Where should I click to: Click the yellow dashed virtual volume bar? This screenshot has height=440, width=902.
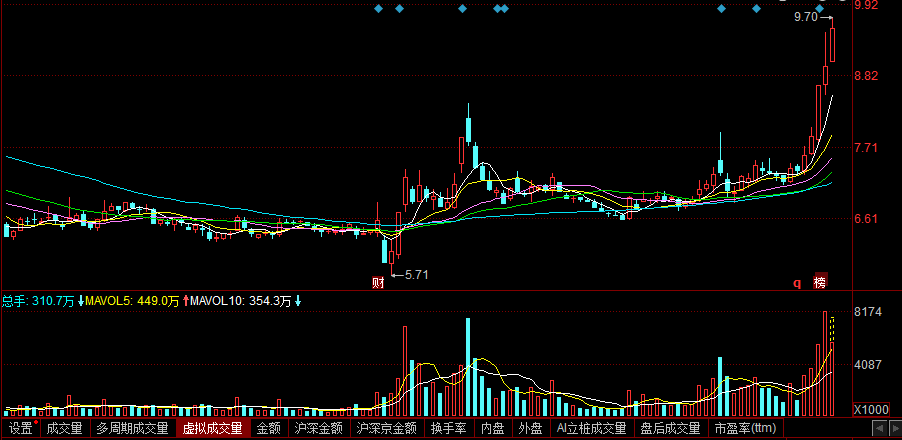coord(832,330)
